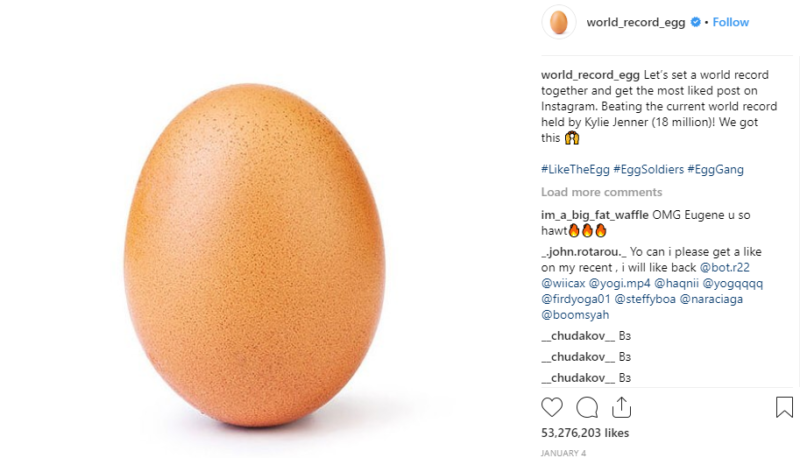The height and width of the screenshot is (458, 800).
Task: Open the _.john.rotarou._ commenter profile
Action: tap(583, 251)
